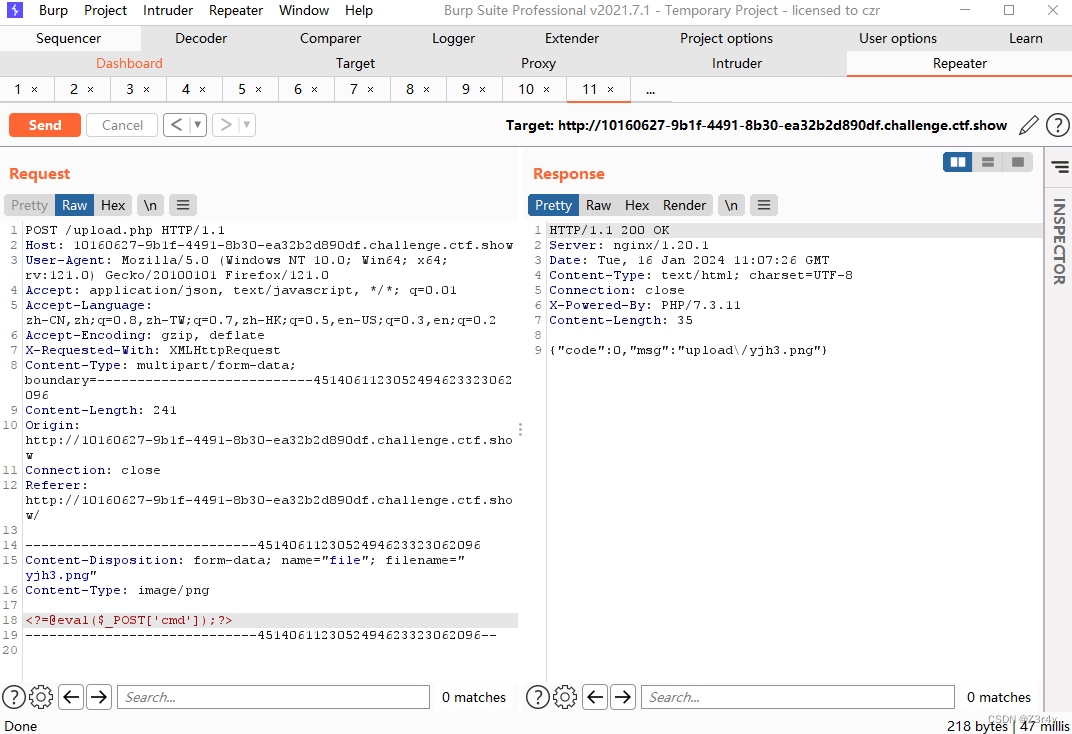Image resolution: width=1072 pixels, height=734 pixels.
Task: Select side-by-side layout view
Action: pyautogui.click(x=958, y=162)
